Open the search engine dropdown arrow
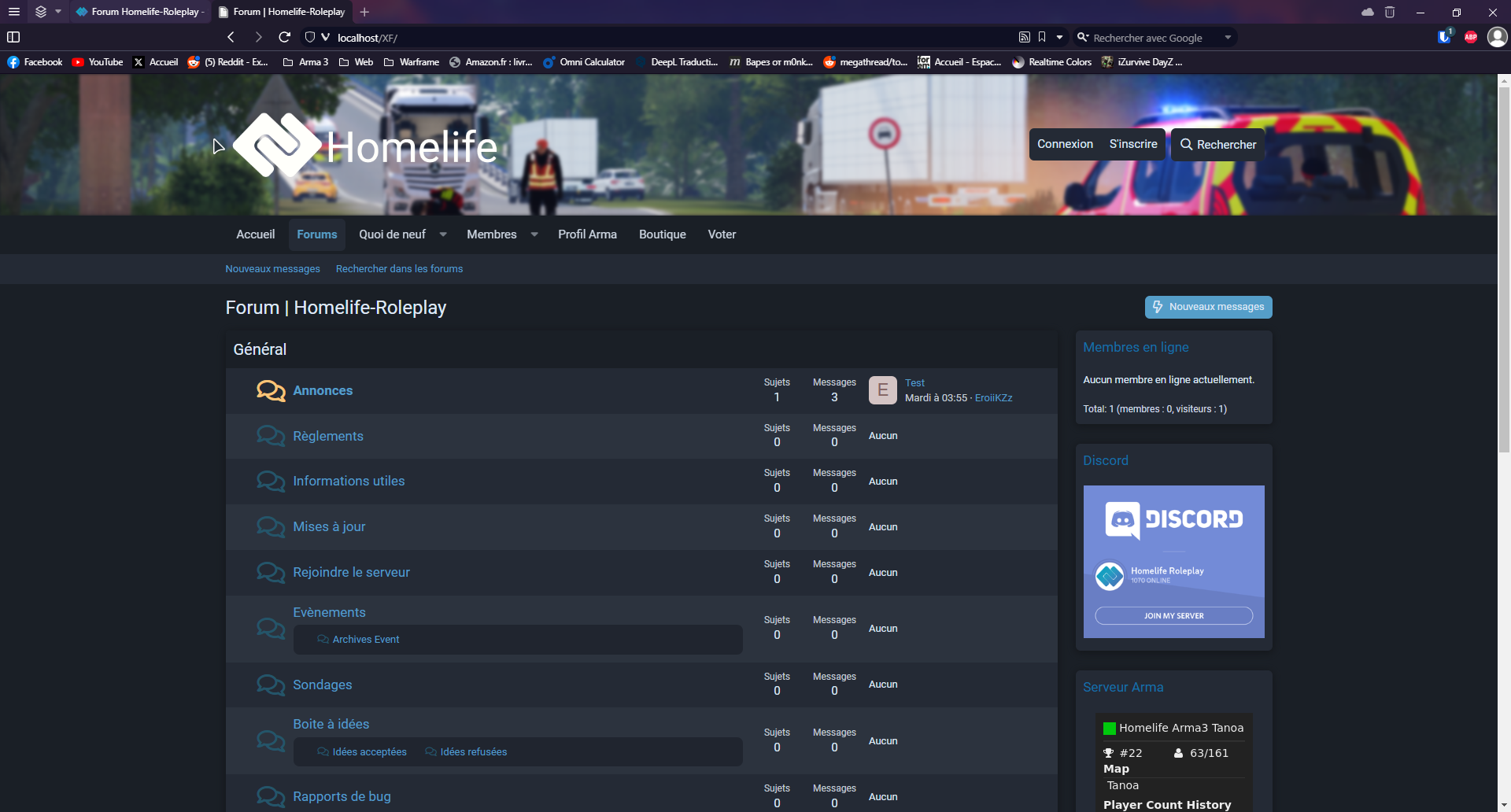This screenshot has height=812, width=1511. [x=1228, y=38]
